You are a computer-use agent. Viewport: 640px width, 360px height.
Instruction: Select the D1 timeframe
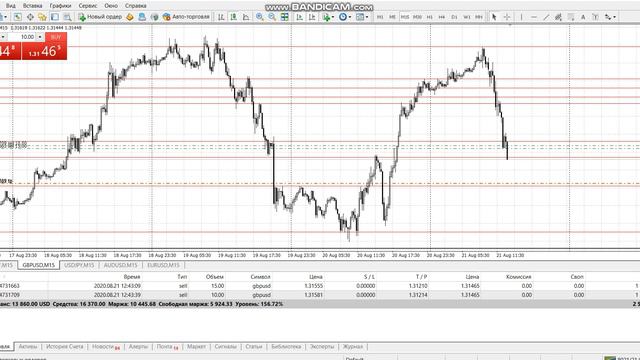(x=454, y=17)
